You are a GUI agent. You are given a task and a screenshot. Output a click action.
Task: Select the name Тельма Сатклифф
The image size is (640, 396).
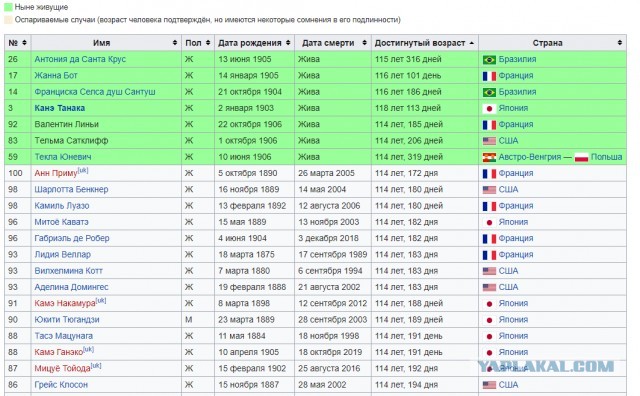(71, 141)
